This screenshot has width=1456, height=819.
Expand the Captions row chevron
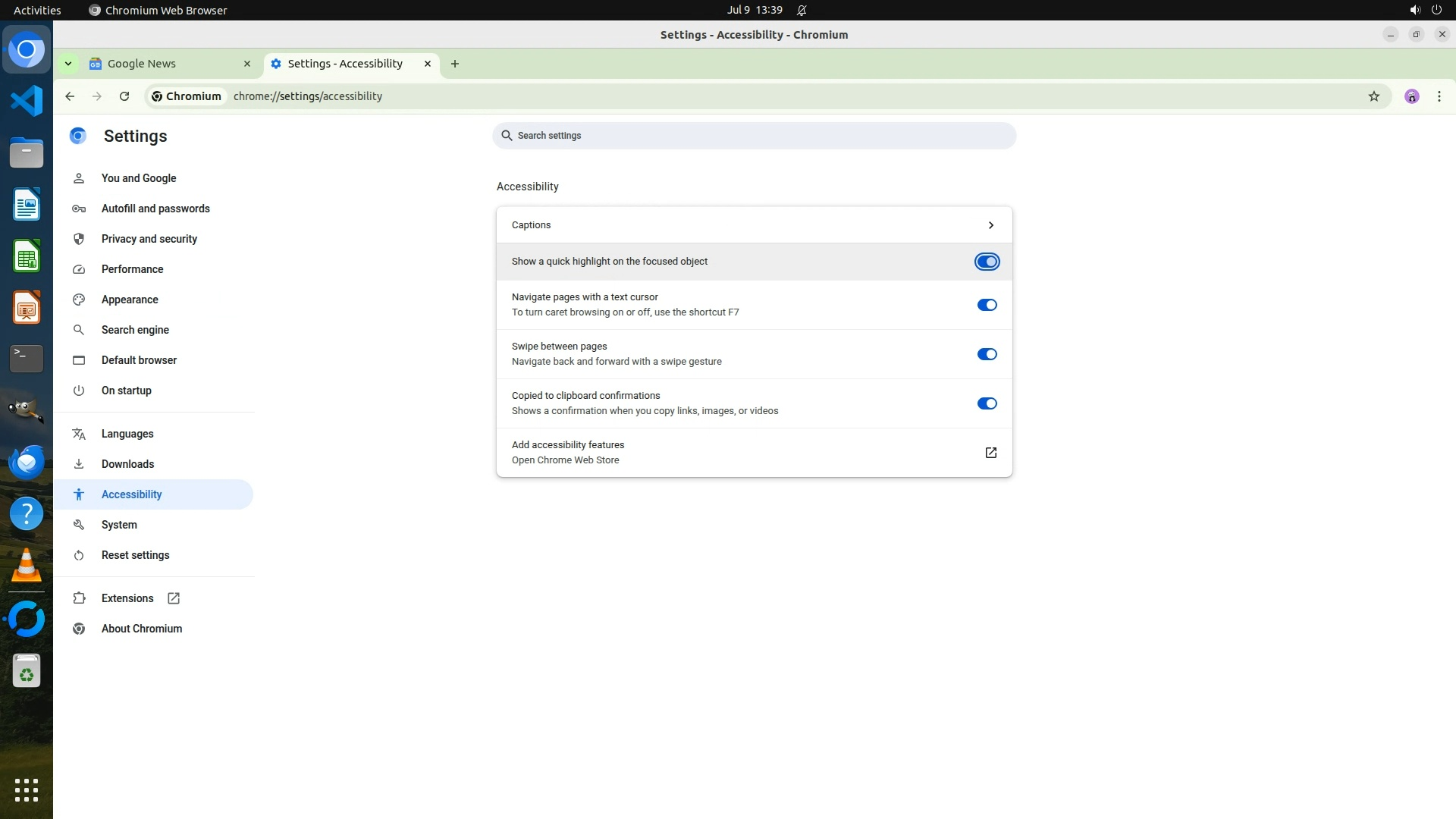click(x=990, y=225)
